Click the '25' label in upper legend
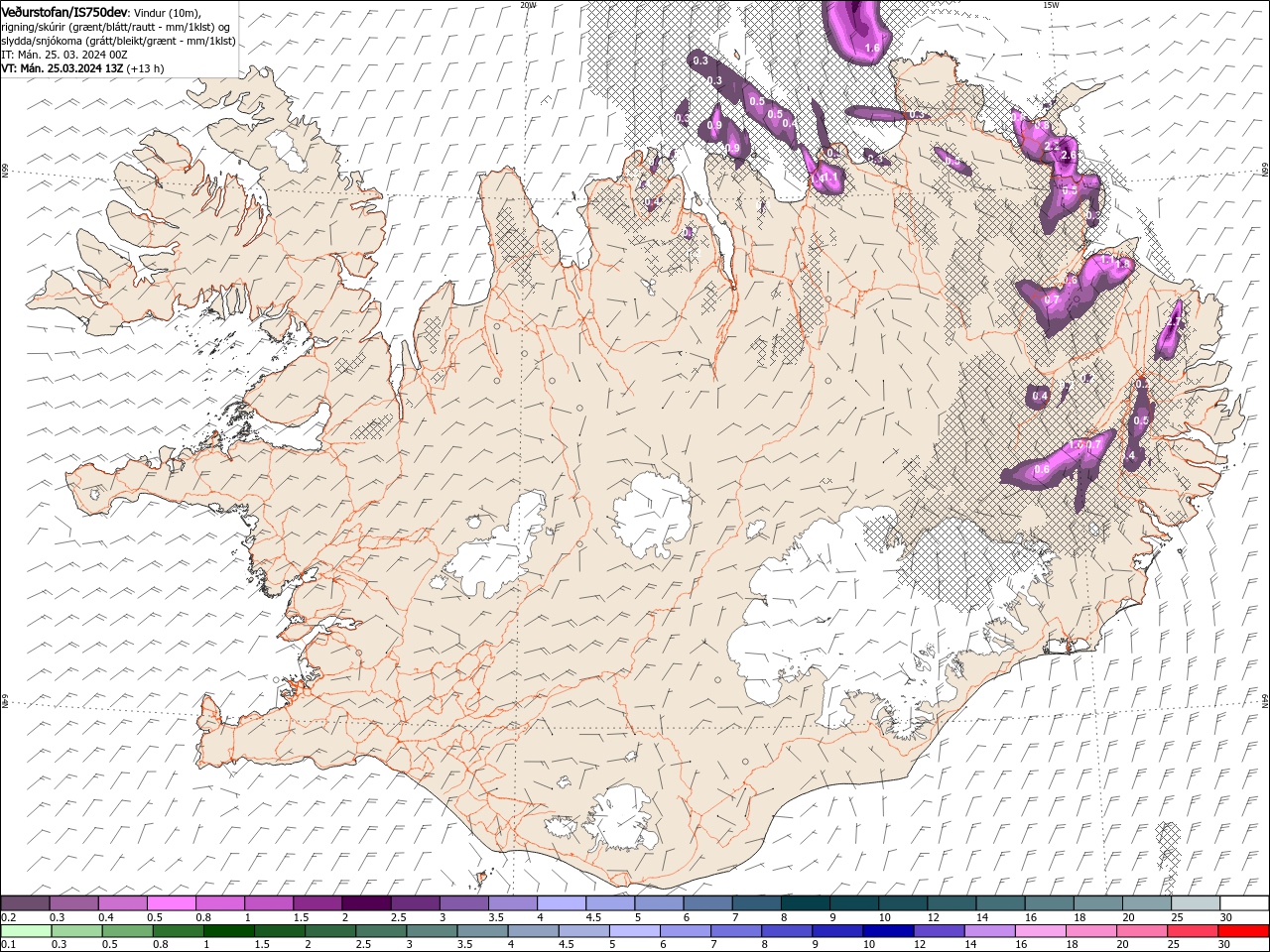The height and width of the screenshot is (952, 1270). pos(1177,917)
